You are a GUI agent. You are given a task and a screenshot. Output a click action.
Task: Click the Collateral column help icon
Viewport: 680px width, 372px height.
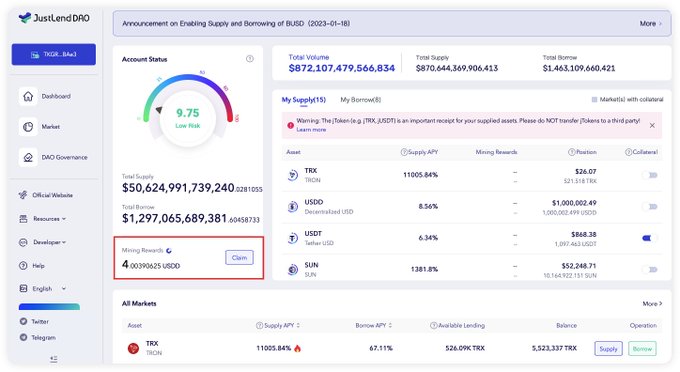point(628,152)
